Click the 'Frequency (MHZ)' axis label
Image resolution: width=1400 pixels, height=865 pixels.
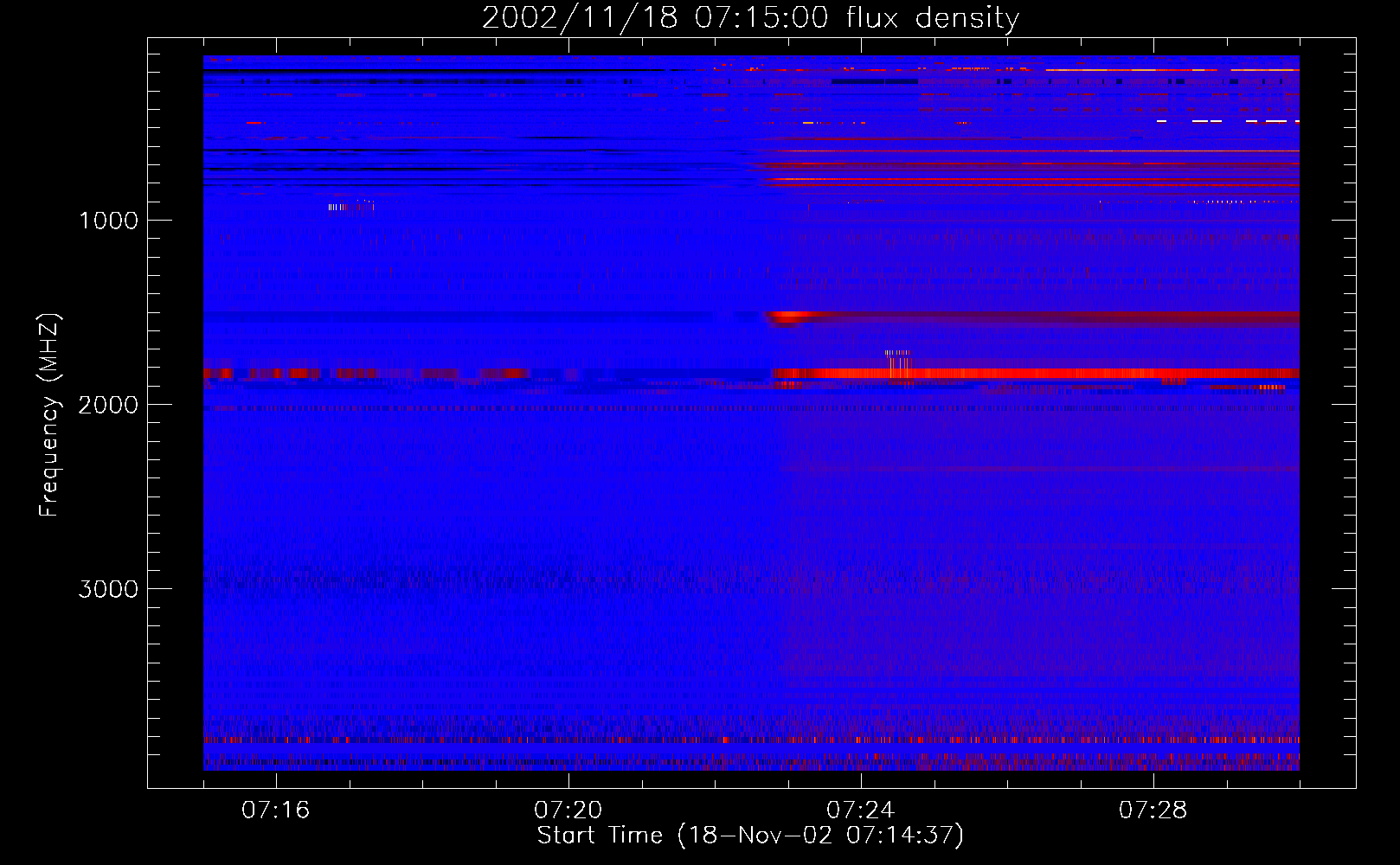49,415
